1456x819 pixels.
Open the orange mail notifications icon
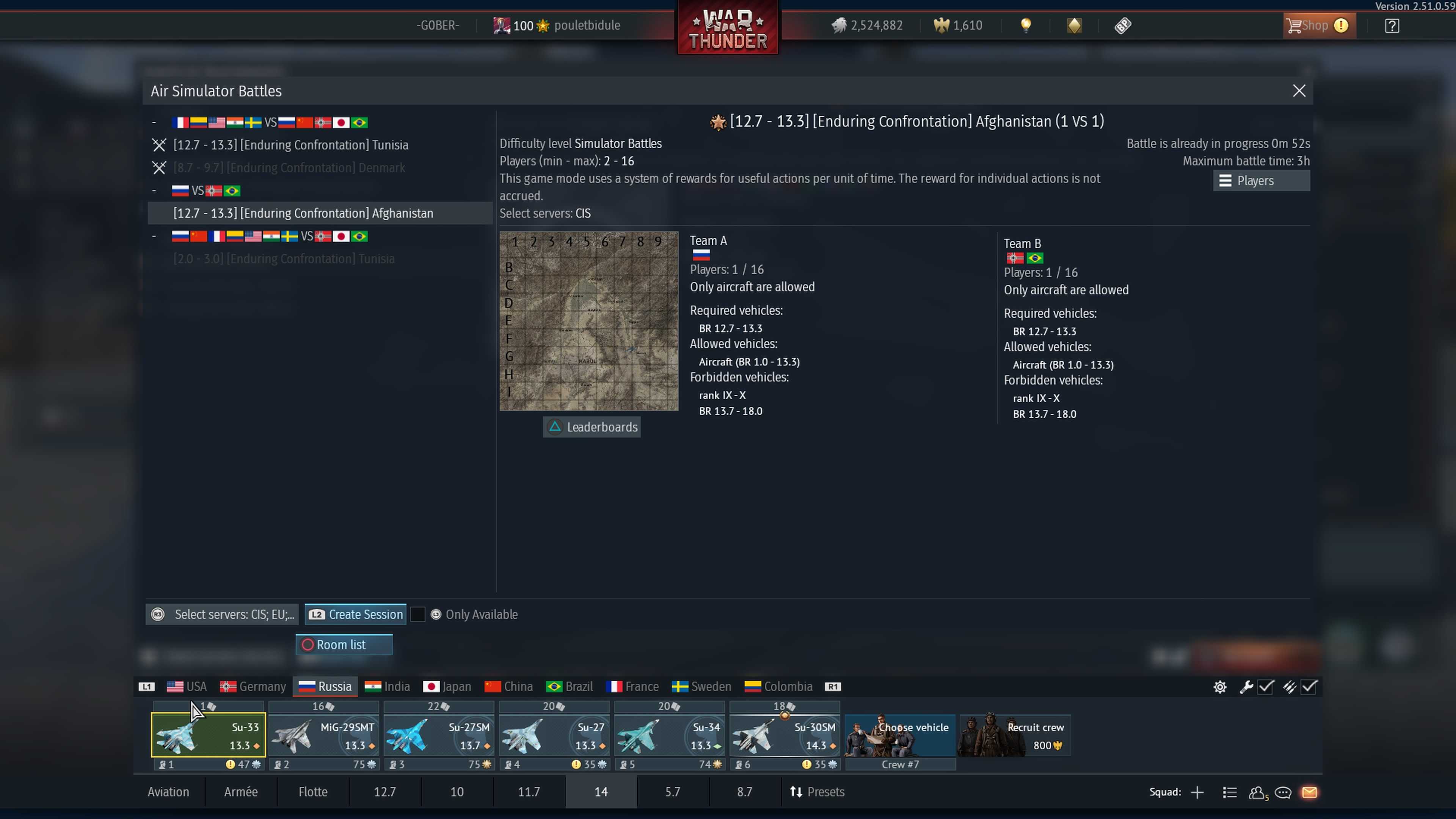click(x=1309, y=792)
